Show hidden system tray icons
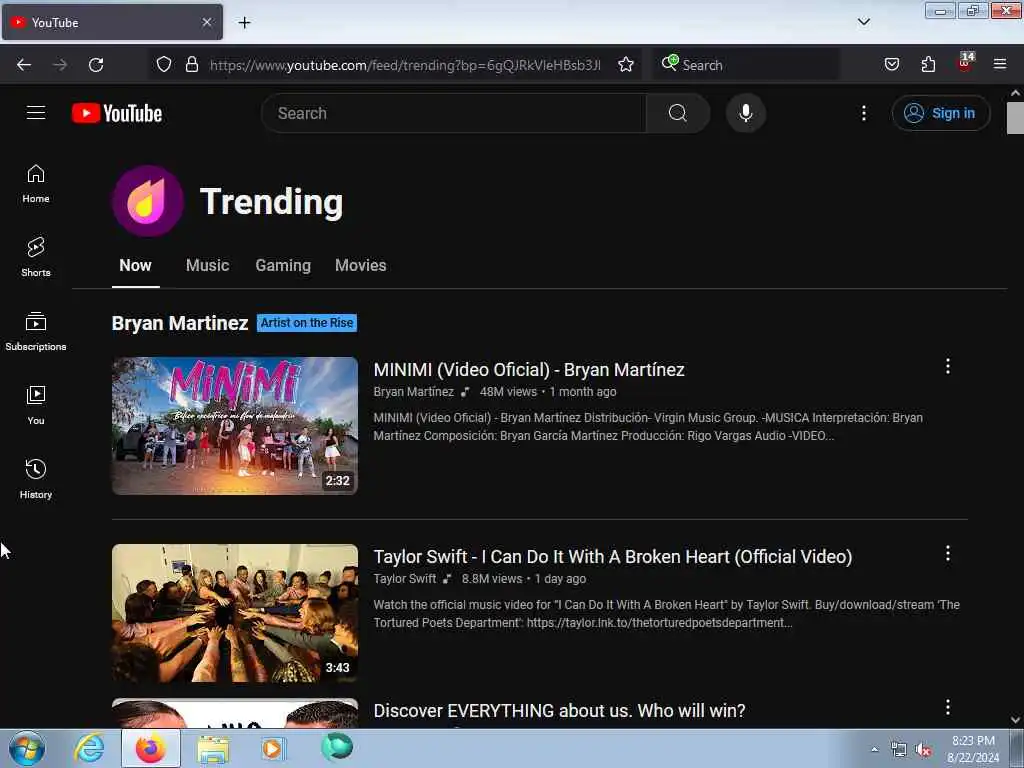Screen dimensions: 1024x768 pos(874,749)
